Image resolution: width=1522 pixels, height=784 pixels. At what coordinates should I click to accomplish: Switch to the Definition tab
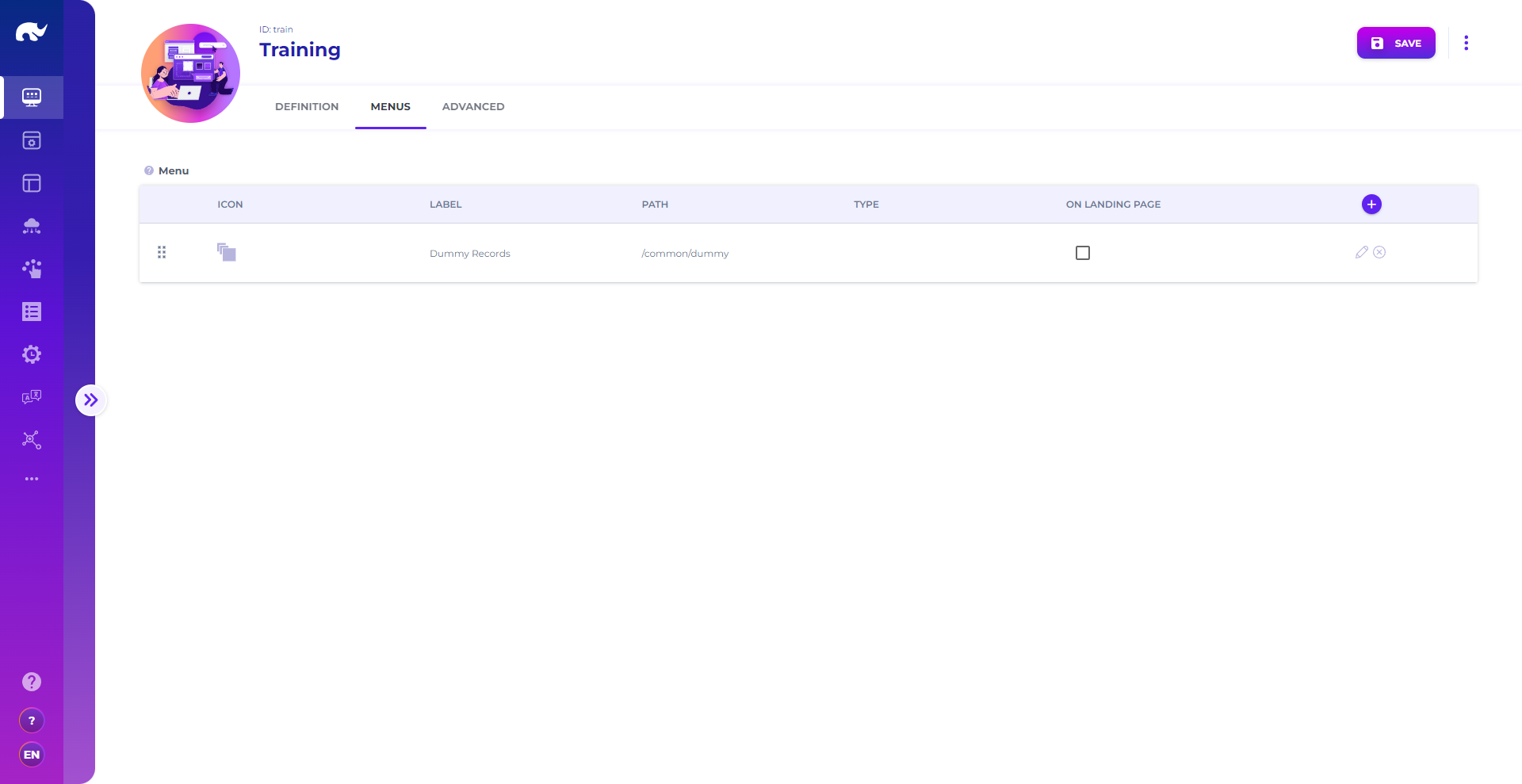coord(307,107)
